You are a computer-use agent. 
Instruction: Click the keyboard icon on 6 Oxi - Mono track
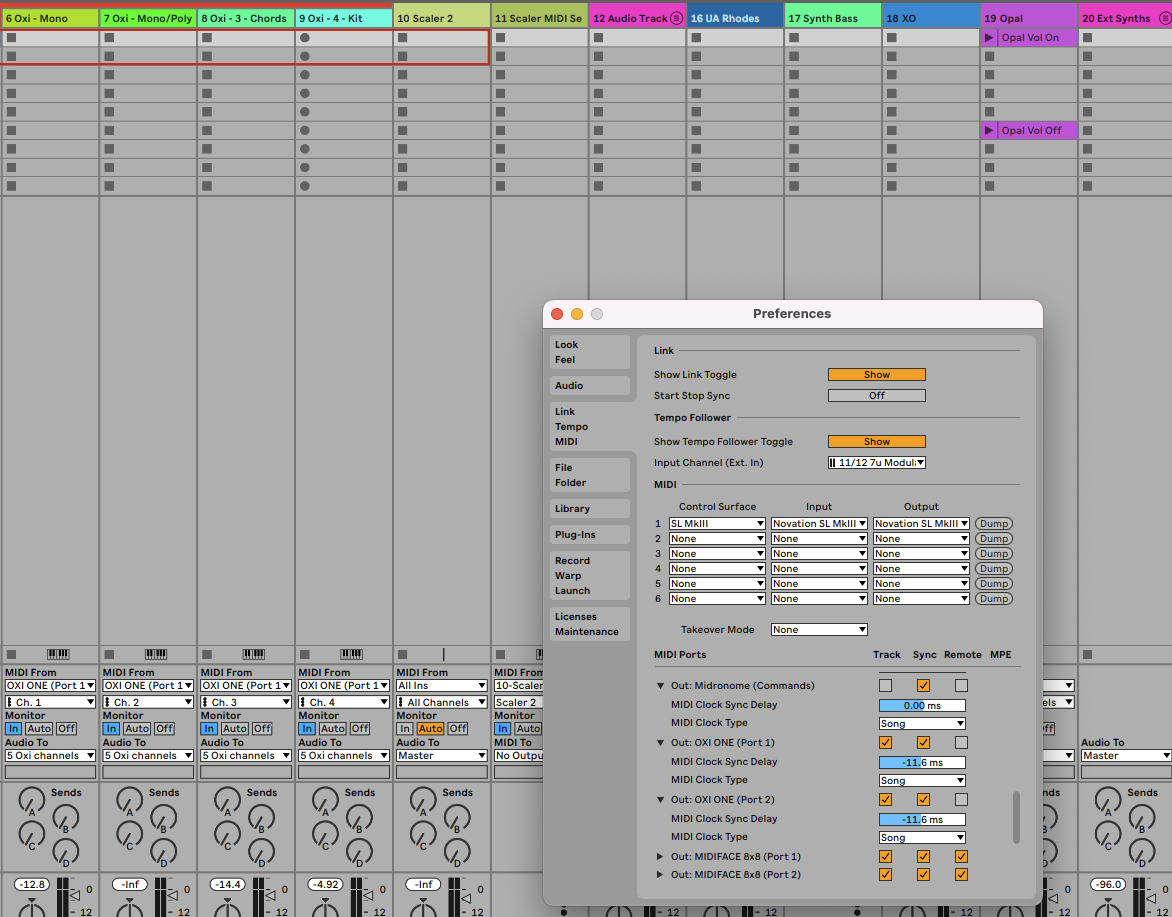pyautogui.click(x=58, y=655)
